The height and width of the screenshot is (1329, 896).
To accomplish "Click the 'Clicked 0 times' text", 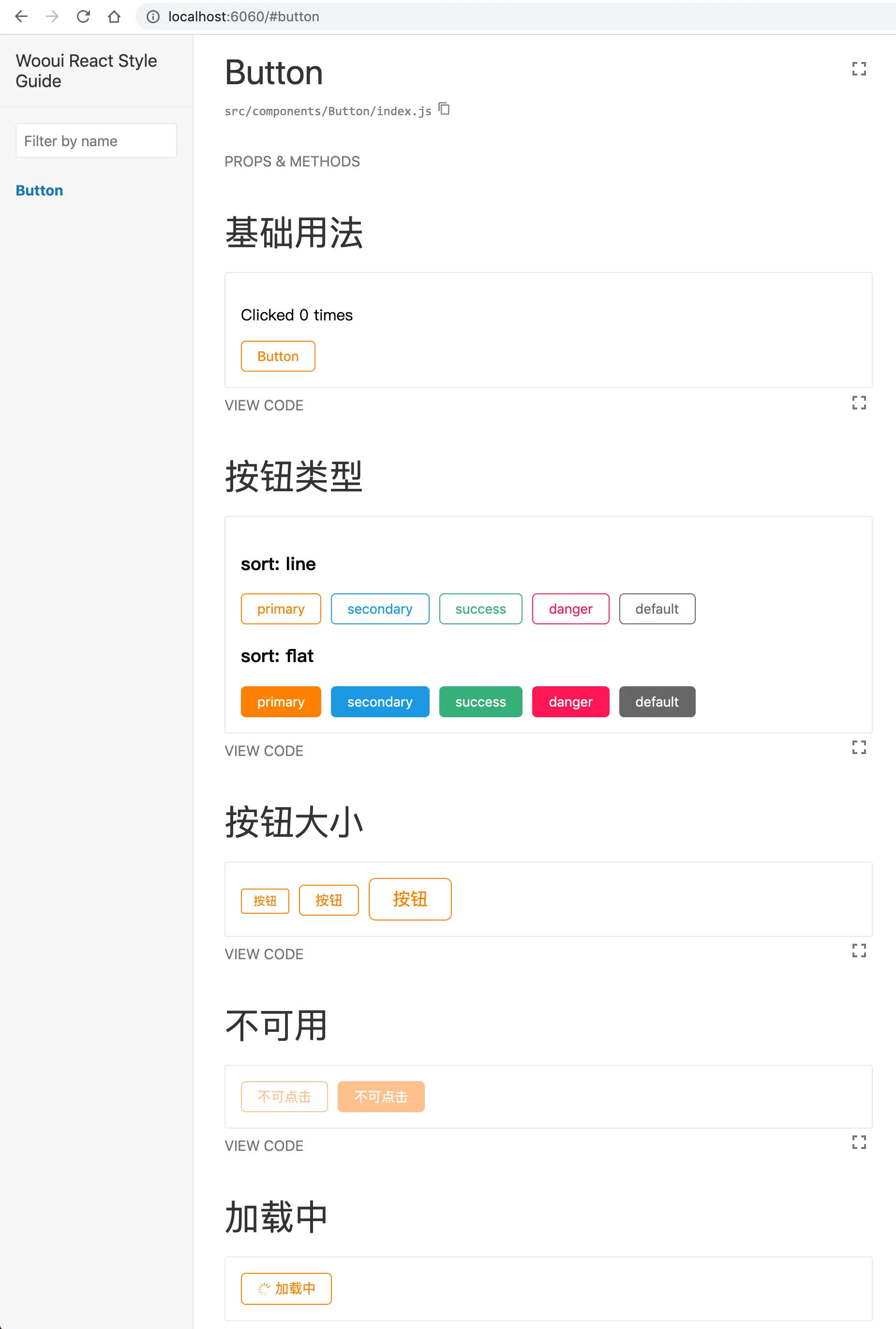I will [x=297, y=315].
